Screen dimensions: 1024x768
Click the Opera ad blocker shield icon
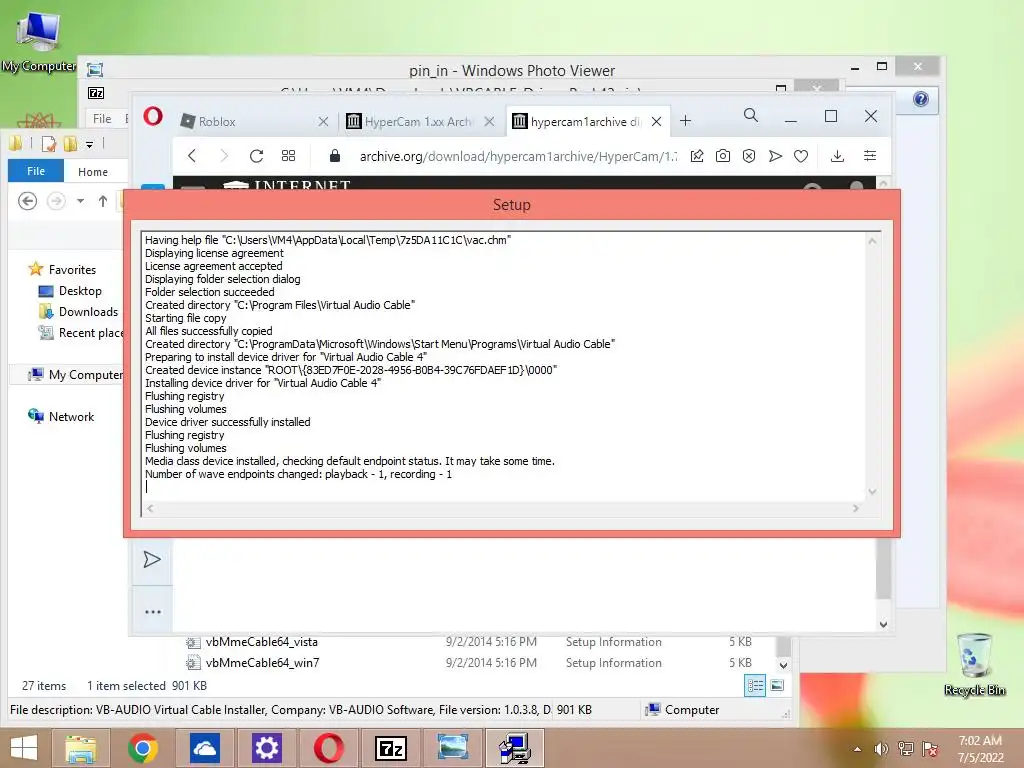(749, 156)
